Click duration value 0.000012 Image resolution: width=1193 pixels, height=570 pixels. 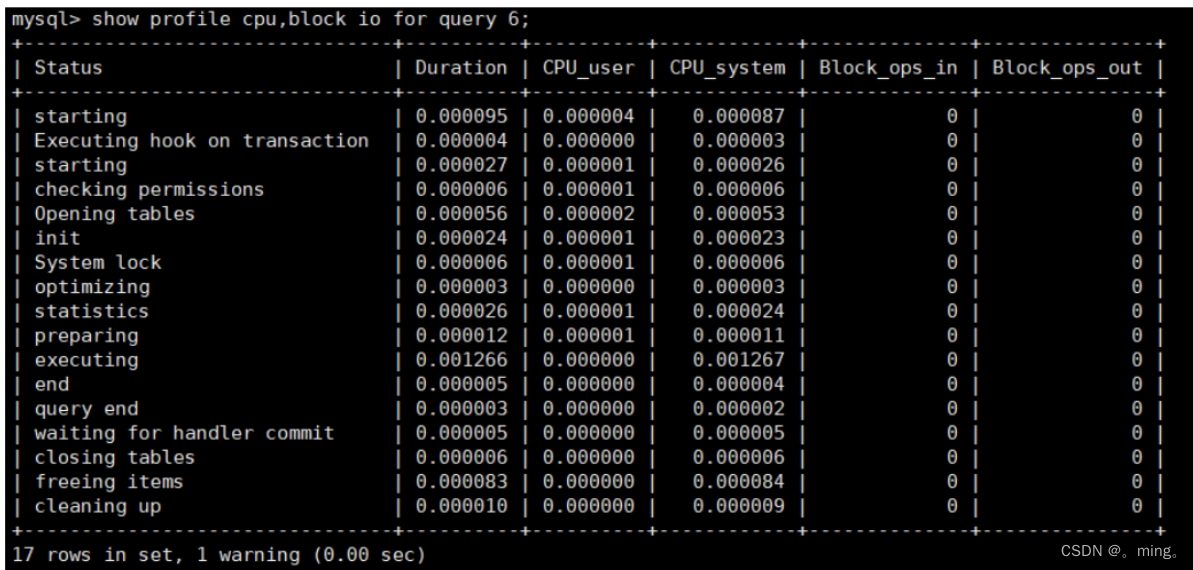point(461,336)
